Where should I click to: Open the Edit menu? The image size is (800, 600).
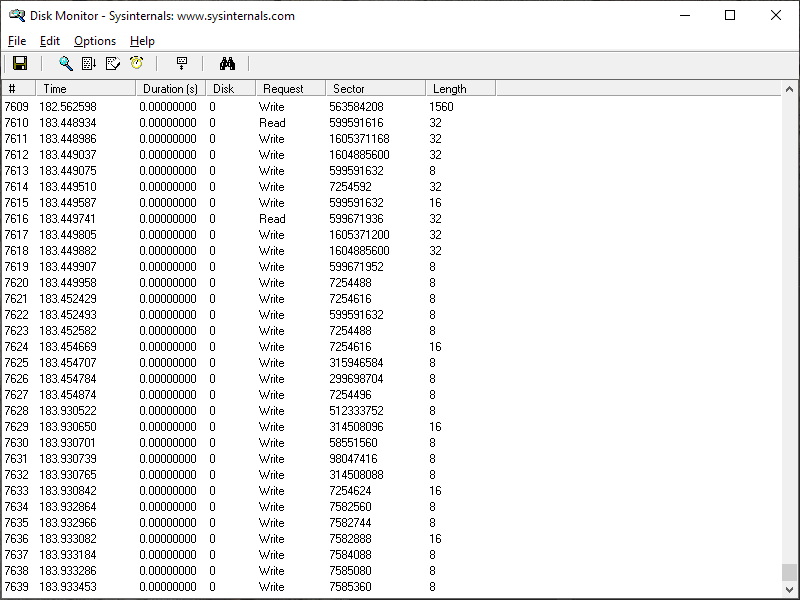click(x=50, y=41)
